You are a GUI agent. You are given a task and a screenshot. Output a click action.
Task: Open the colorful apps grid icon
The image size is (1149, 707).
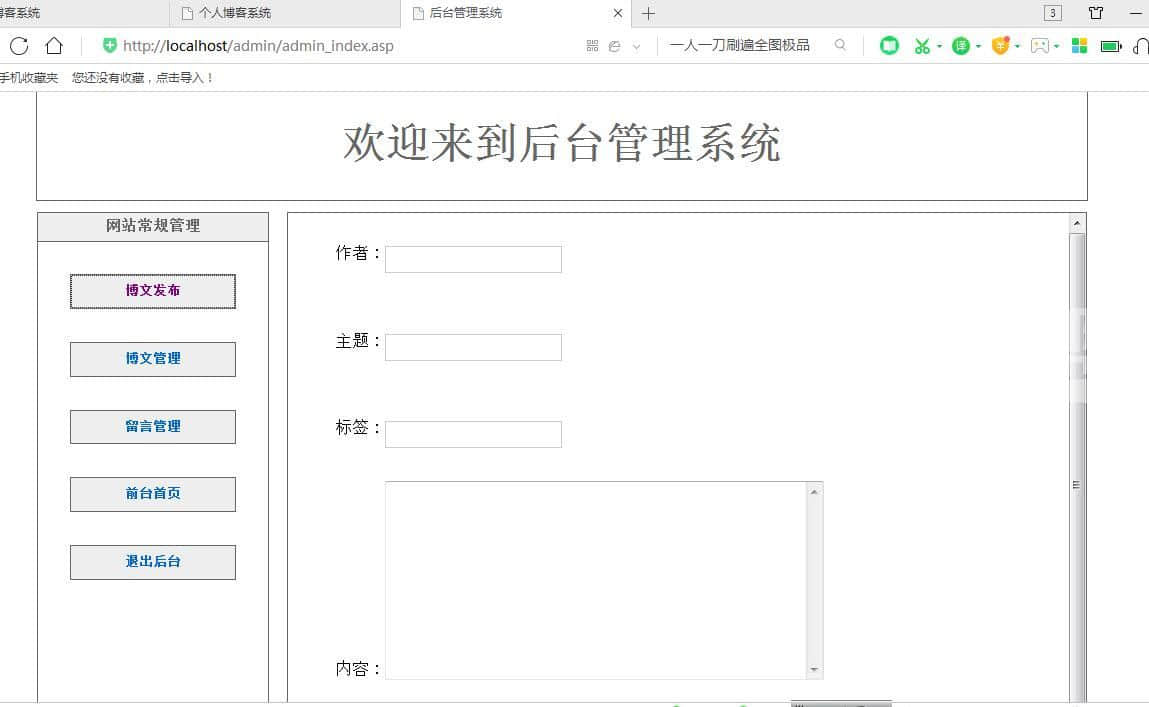coord(1079,46)
